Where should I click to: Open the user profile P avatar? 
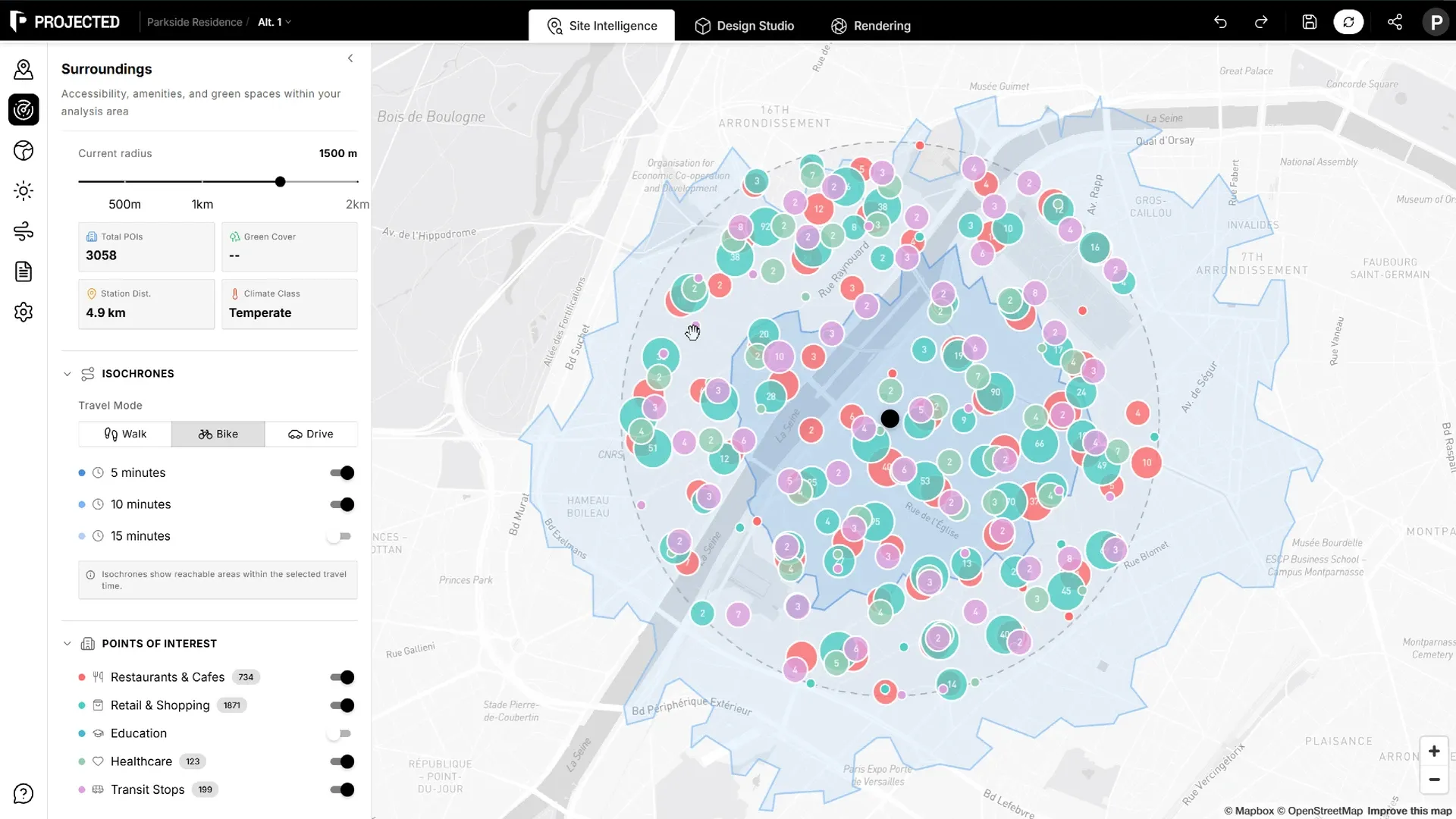click(x=1436, y=22)
